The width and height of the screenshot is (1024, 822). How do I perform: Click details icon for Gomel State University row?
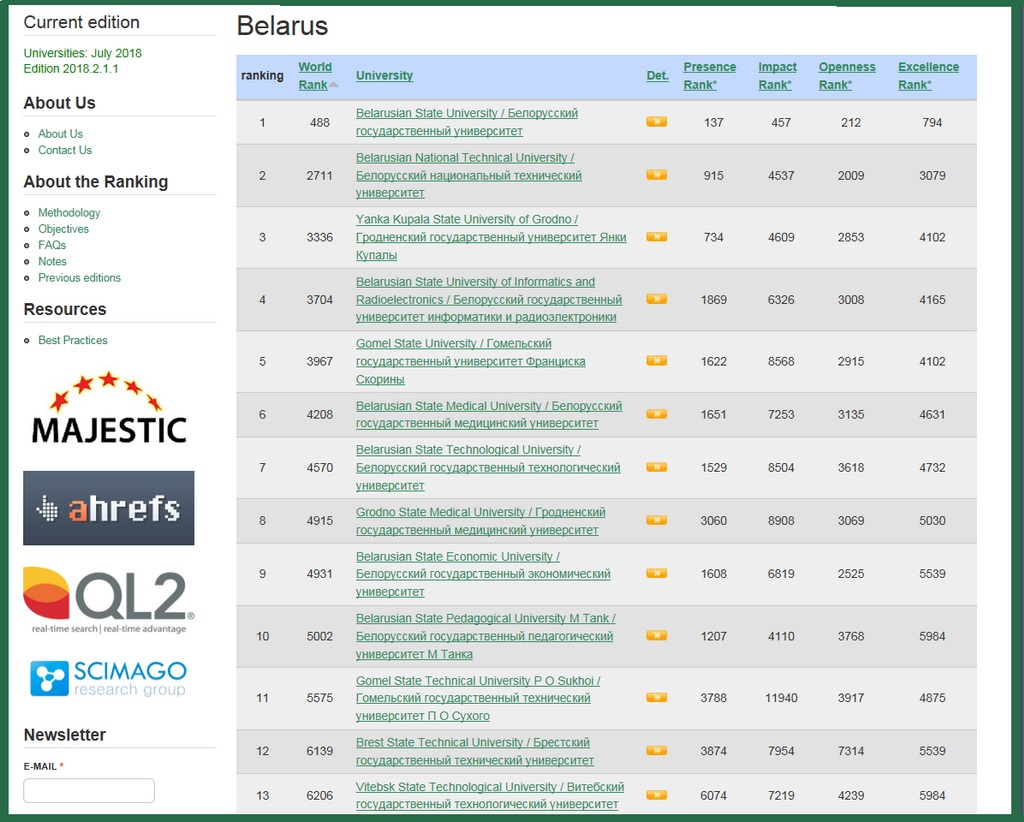656,361
